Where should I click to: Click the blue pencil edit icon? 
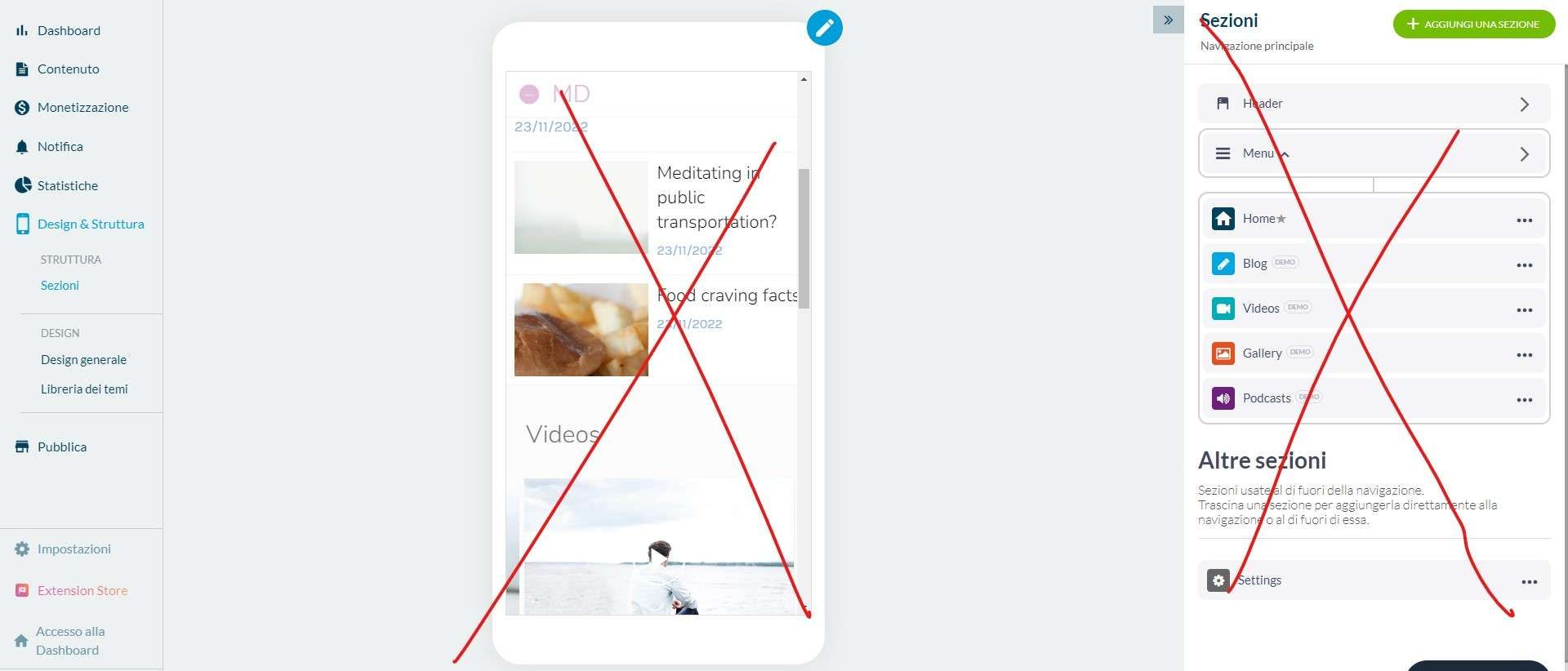[824, 28]
